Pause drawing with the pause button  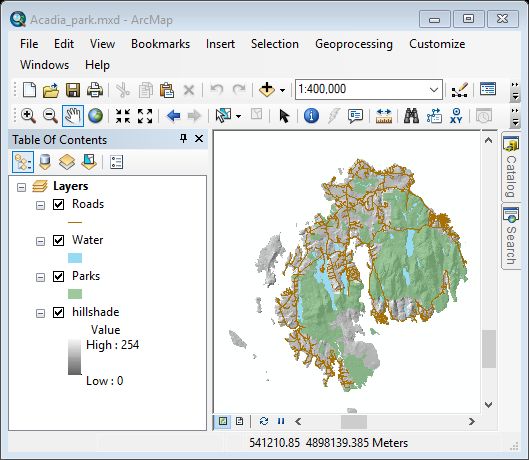[281, 421]
